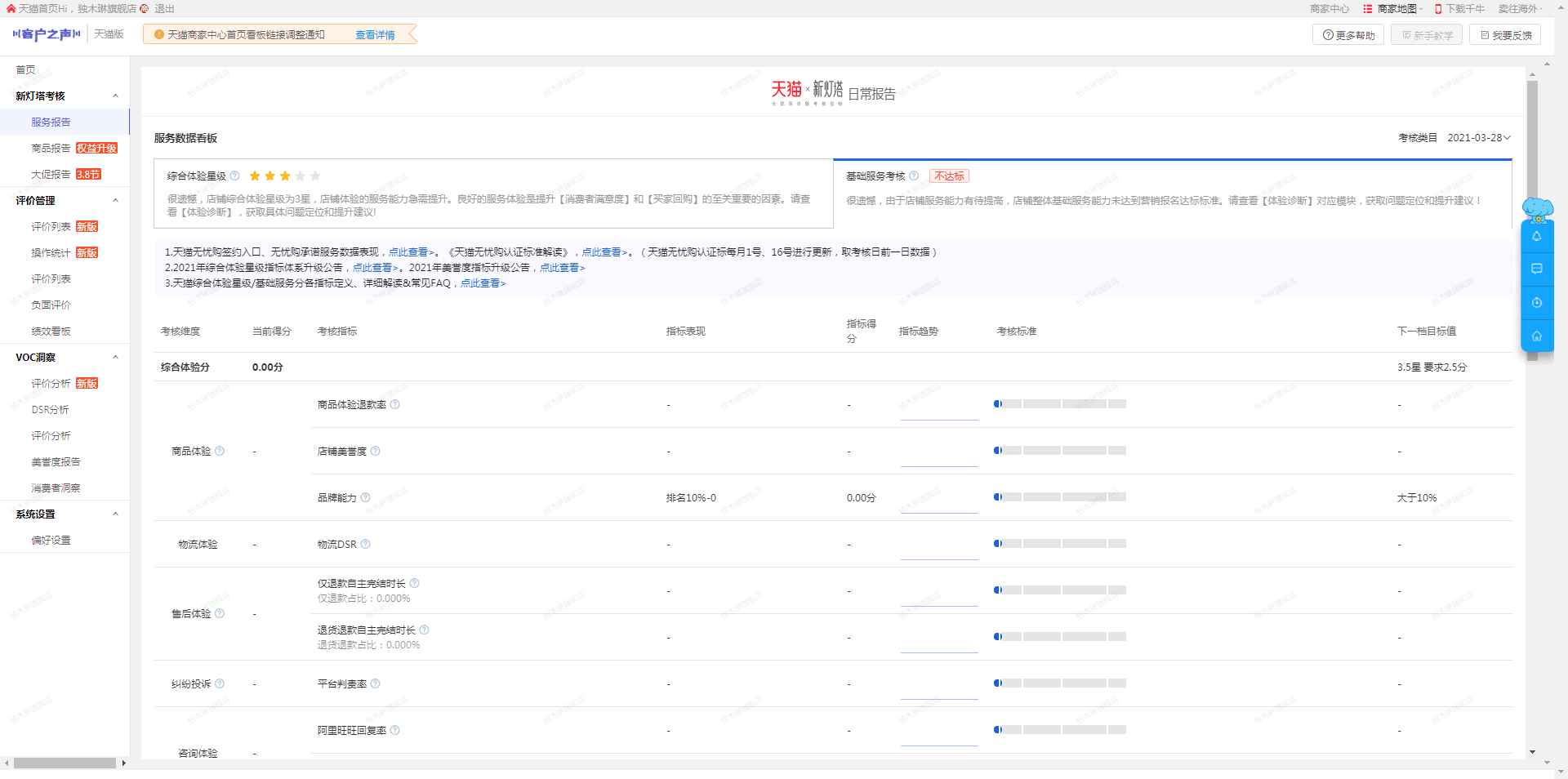This screenshot has width=1568, height=779.
Task: Click the 下载千牛 phone icon
Action: point(1439,9)
